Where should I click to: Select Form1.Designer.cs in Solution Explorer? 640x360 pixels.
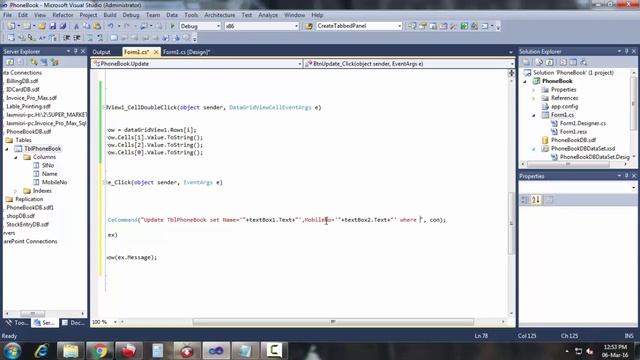(x=582, y=123)
